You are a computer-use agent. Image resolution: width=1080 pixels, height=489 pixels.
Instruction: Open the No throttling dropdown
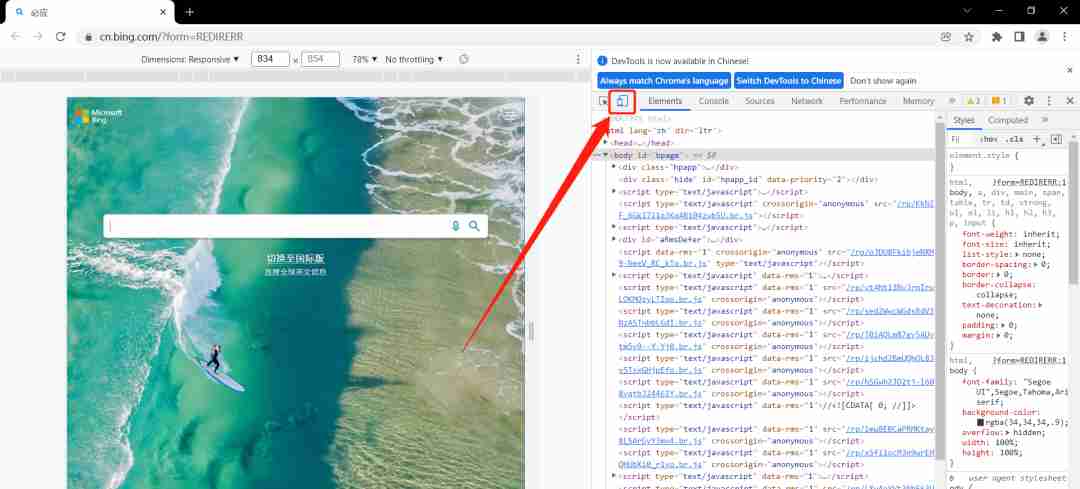(x=414, y=59)
